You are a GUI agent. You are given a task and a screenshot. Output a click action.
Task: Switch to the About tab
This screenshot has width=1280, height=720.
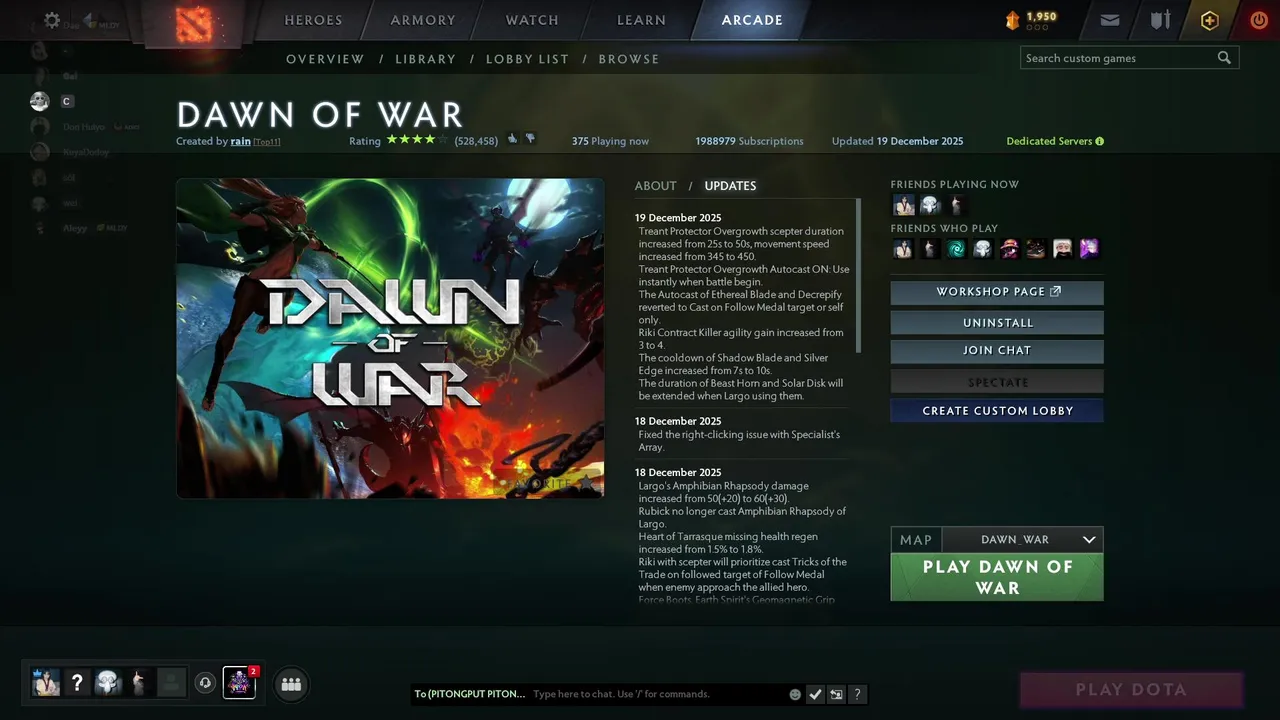pyautogui.click(x=655, y=186)
